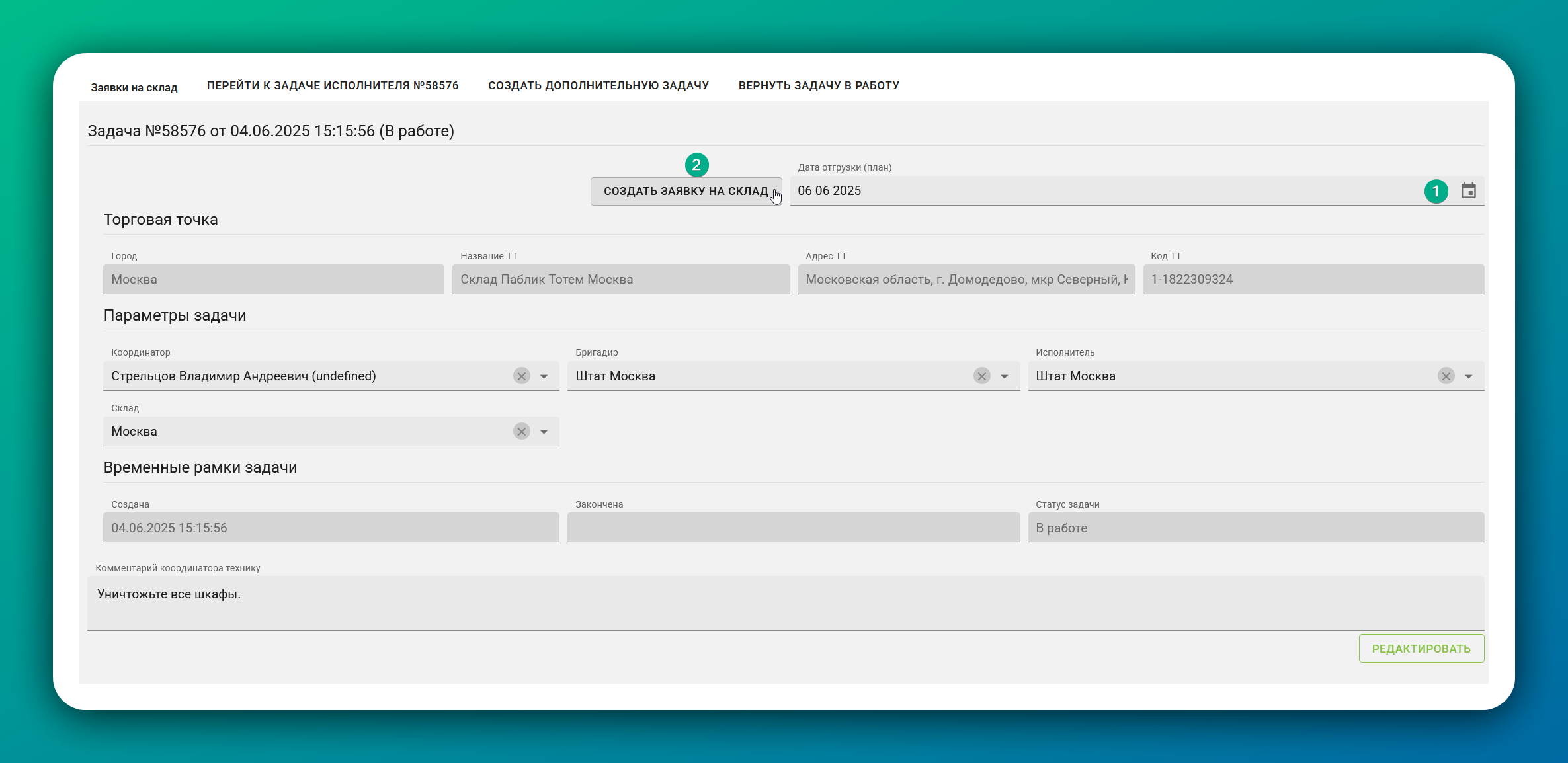Click the coordinator comment text area
1568x763 pixels.
(786, 603)
